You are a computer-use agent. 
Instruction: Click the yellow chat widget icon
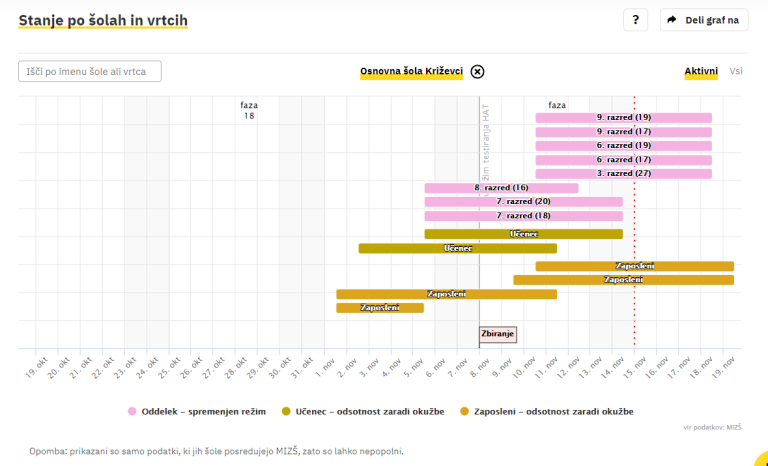759,457
